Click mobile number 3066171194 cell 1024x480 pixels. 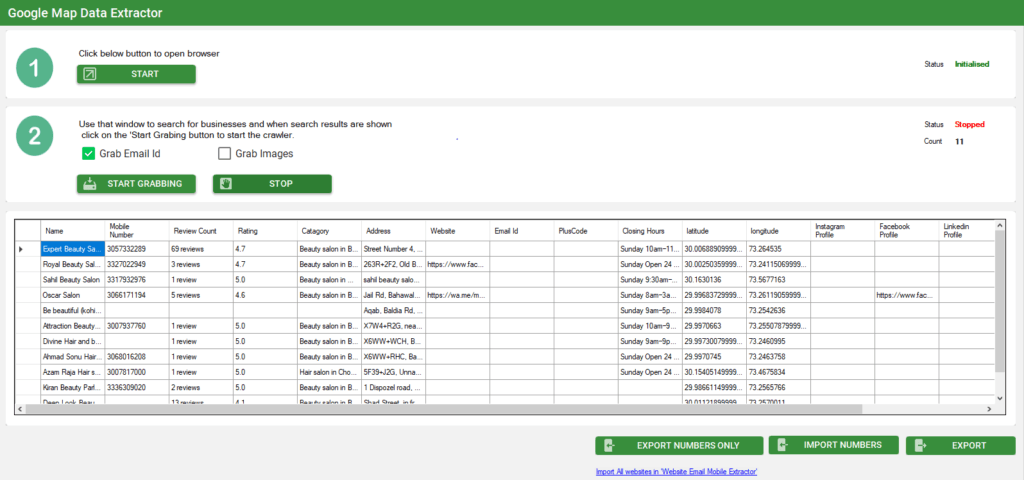point(137,295)
